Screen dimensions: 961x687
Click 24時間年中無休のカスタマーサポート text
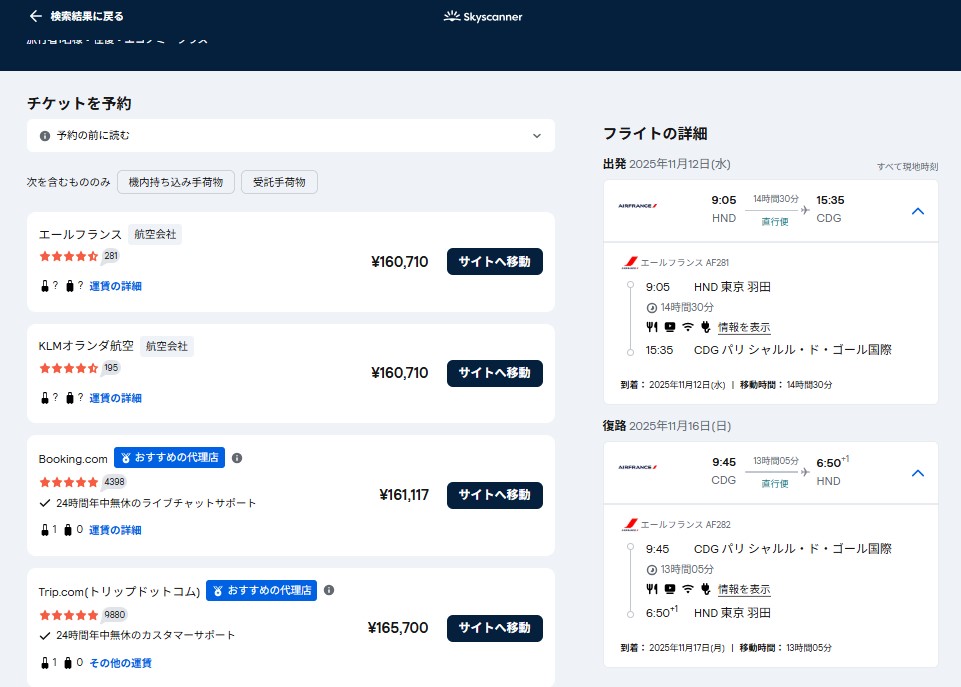click(146, 636)
